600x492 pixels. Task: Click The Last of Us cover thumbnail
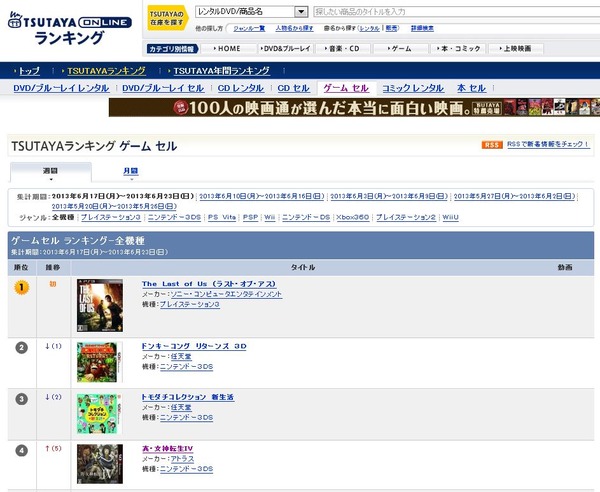100,305
